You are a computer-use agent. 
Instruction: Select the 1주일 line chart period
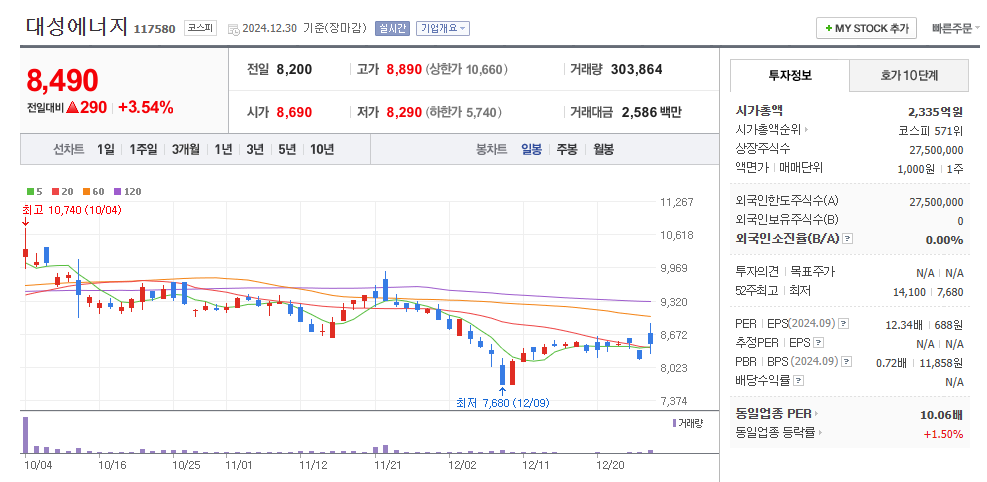(144, 150)
